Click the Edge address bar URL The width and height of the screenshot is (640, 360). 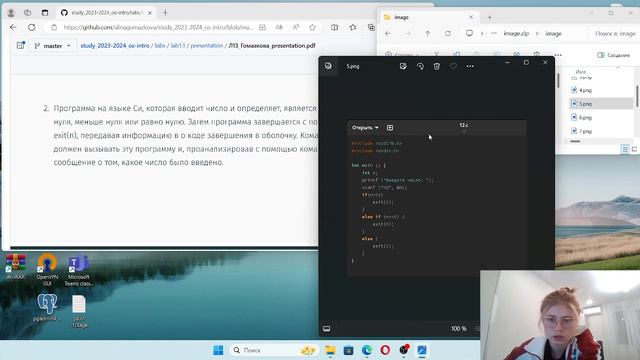click(158, 27)
